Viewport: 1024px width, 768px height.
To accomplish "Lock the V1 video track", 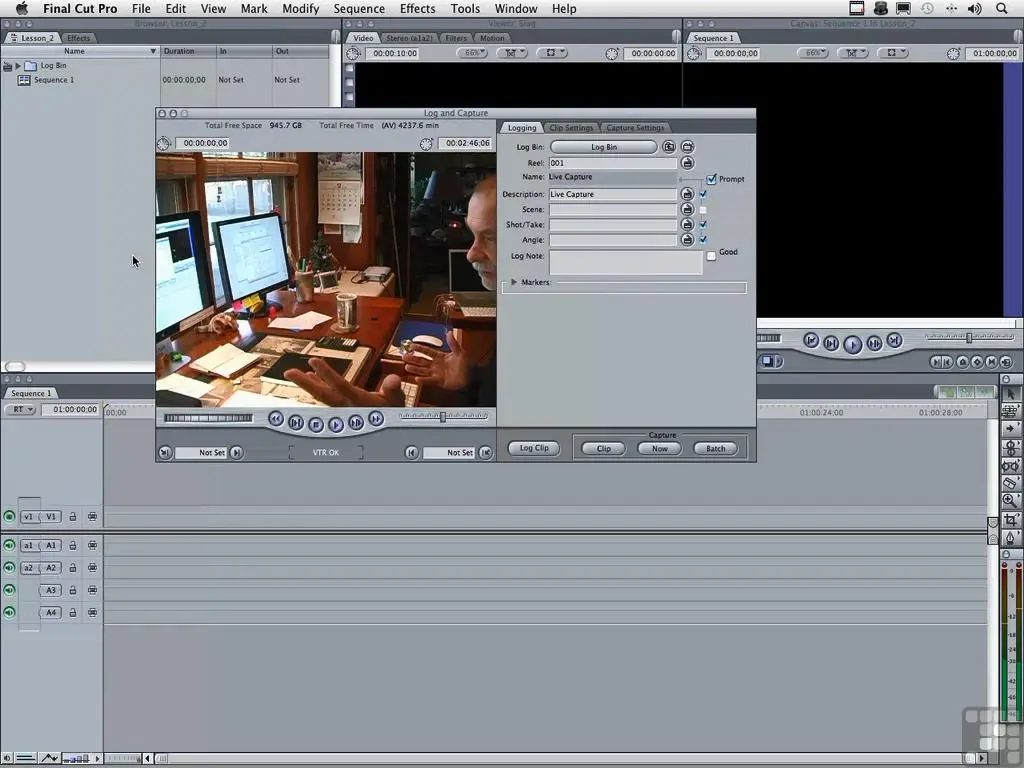I will point(72,517).
